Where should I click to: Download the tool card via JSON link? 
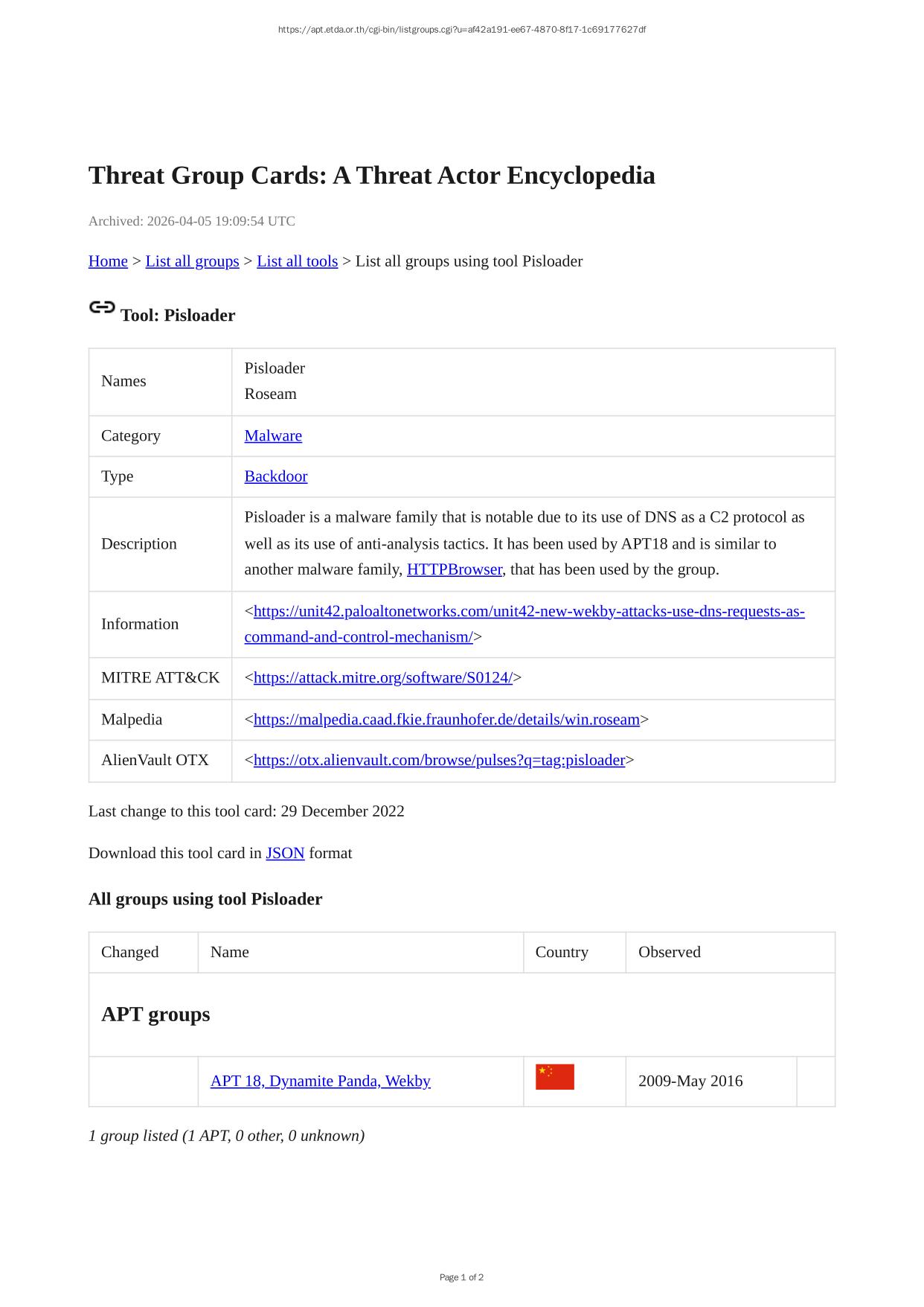(x=285, y=854)
